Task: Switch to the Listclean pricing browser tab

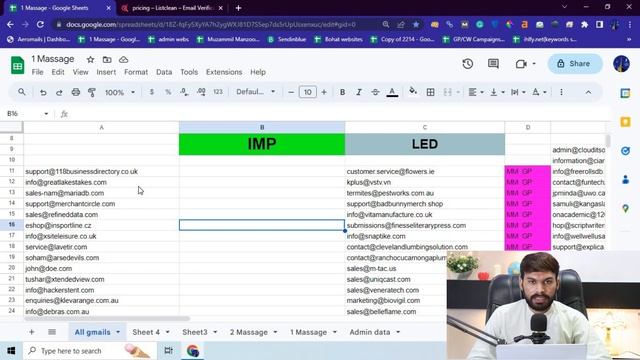Action: pos(173,8)
